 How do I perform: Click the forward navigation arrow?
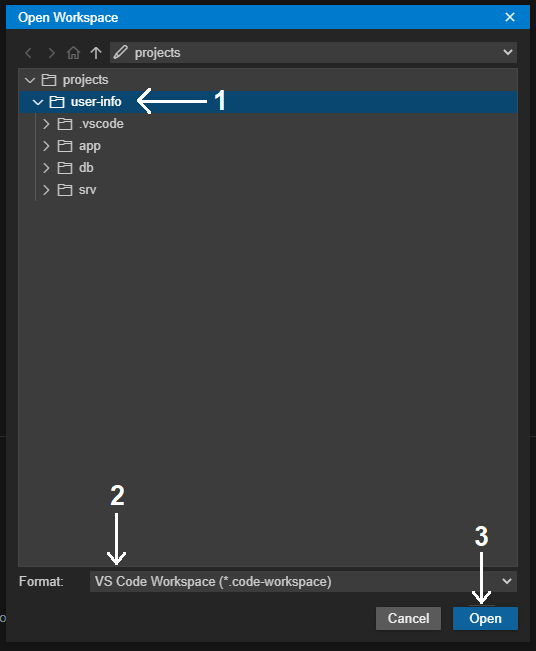coord(51,53)
